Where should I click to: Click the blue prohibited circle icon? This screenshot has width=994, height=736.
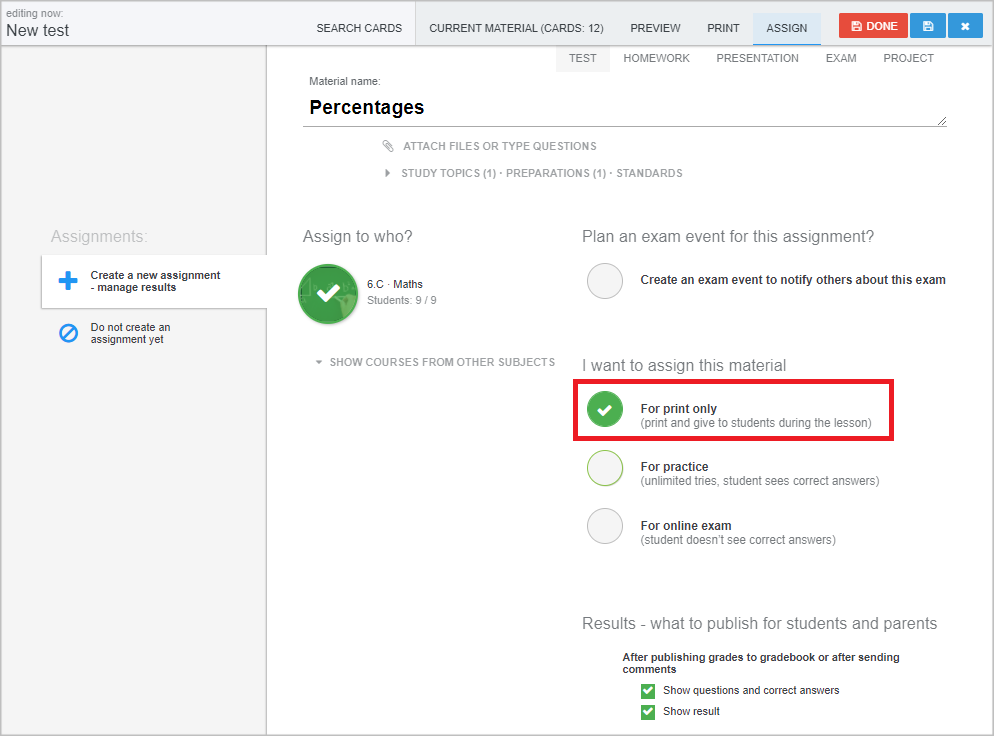point(68,333)
